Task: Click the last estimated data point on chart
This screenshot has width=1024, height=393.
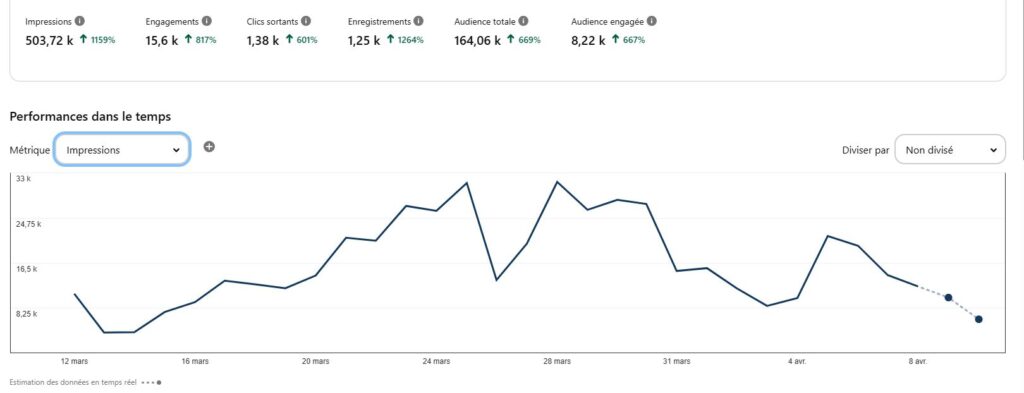Action: click(x=978, y=319)
